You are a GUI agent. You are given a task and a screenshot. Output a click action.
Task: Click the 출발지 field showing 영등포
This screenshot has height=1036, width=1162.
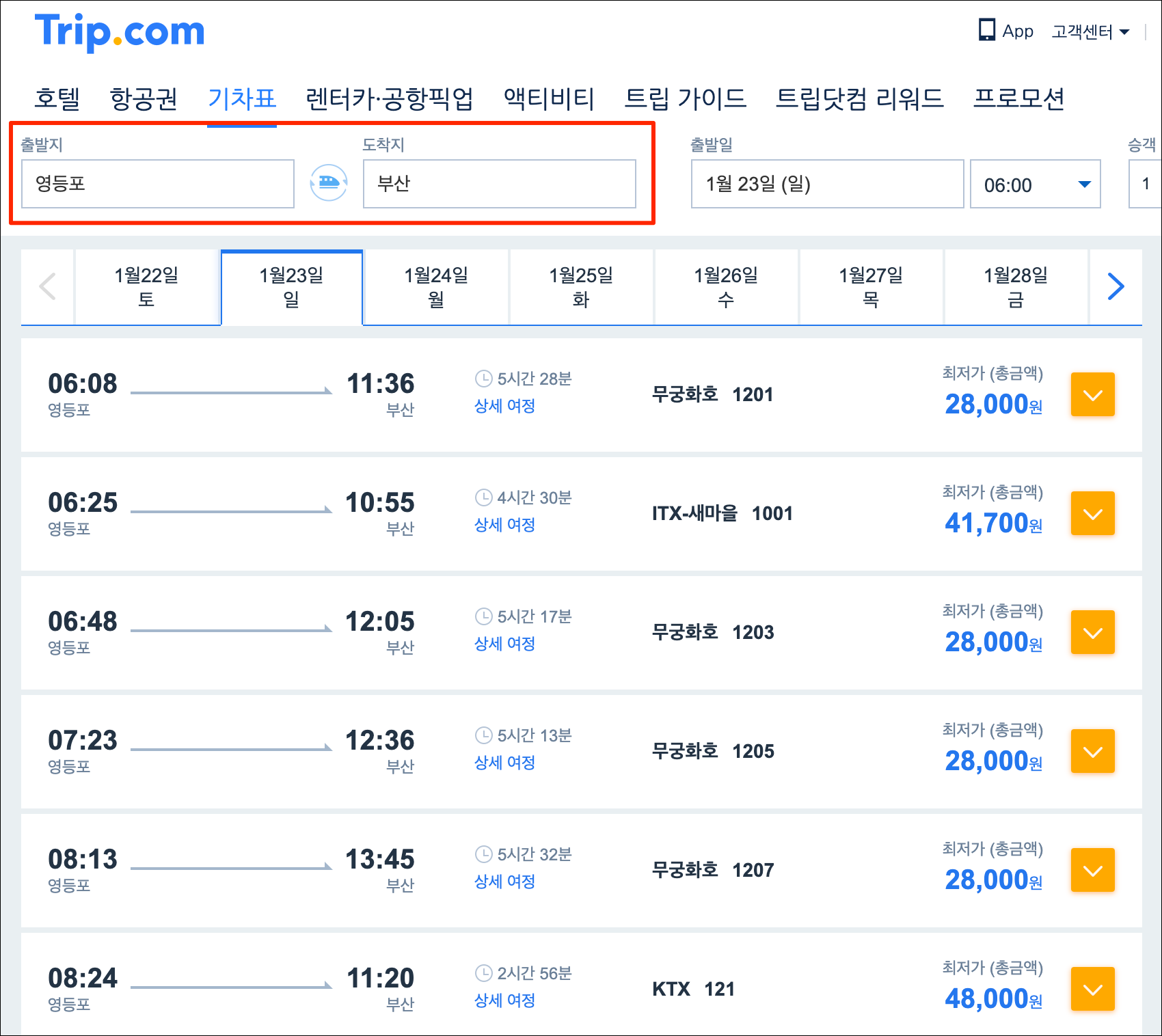tap(158, 184)
